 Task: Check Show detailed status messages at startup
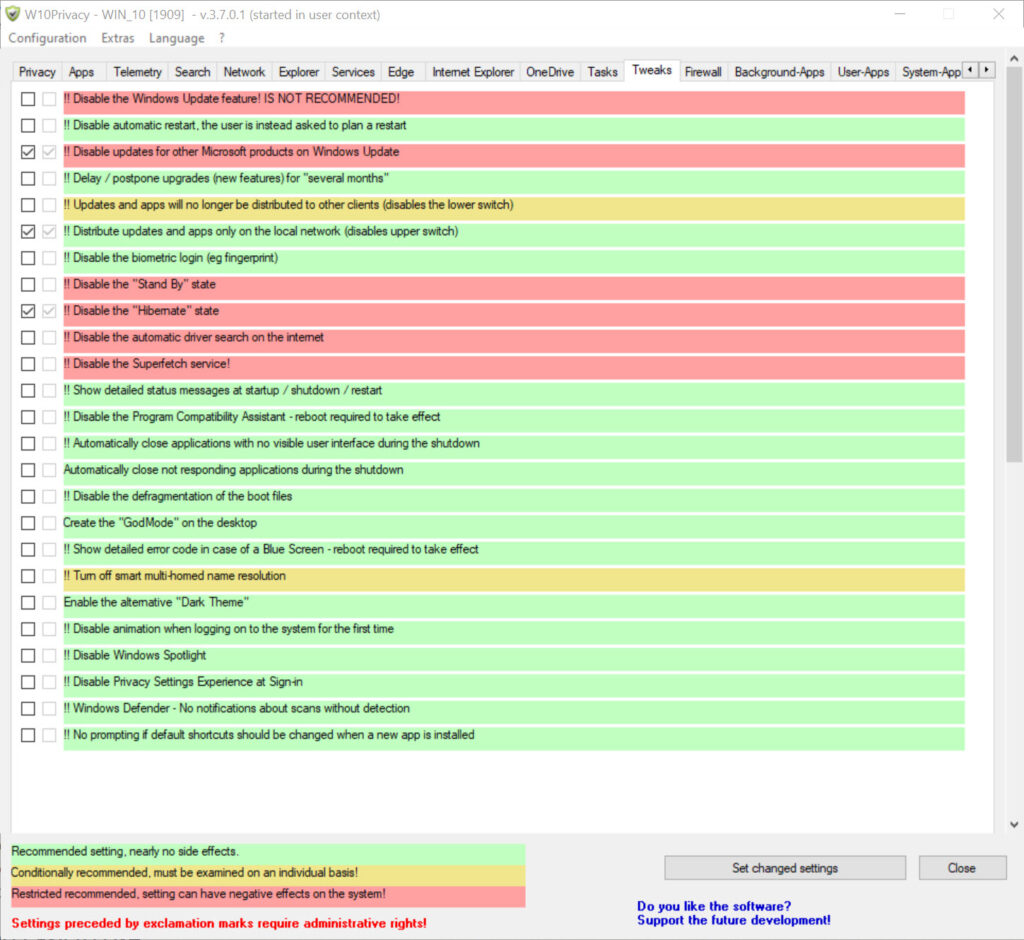point(28,390)
